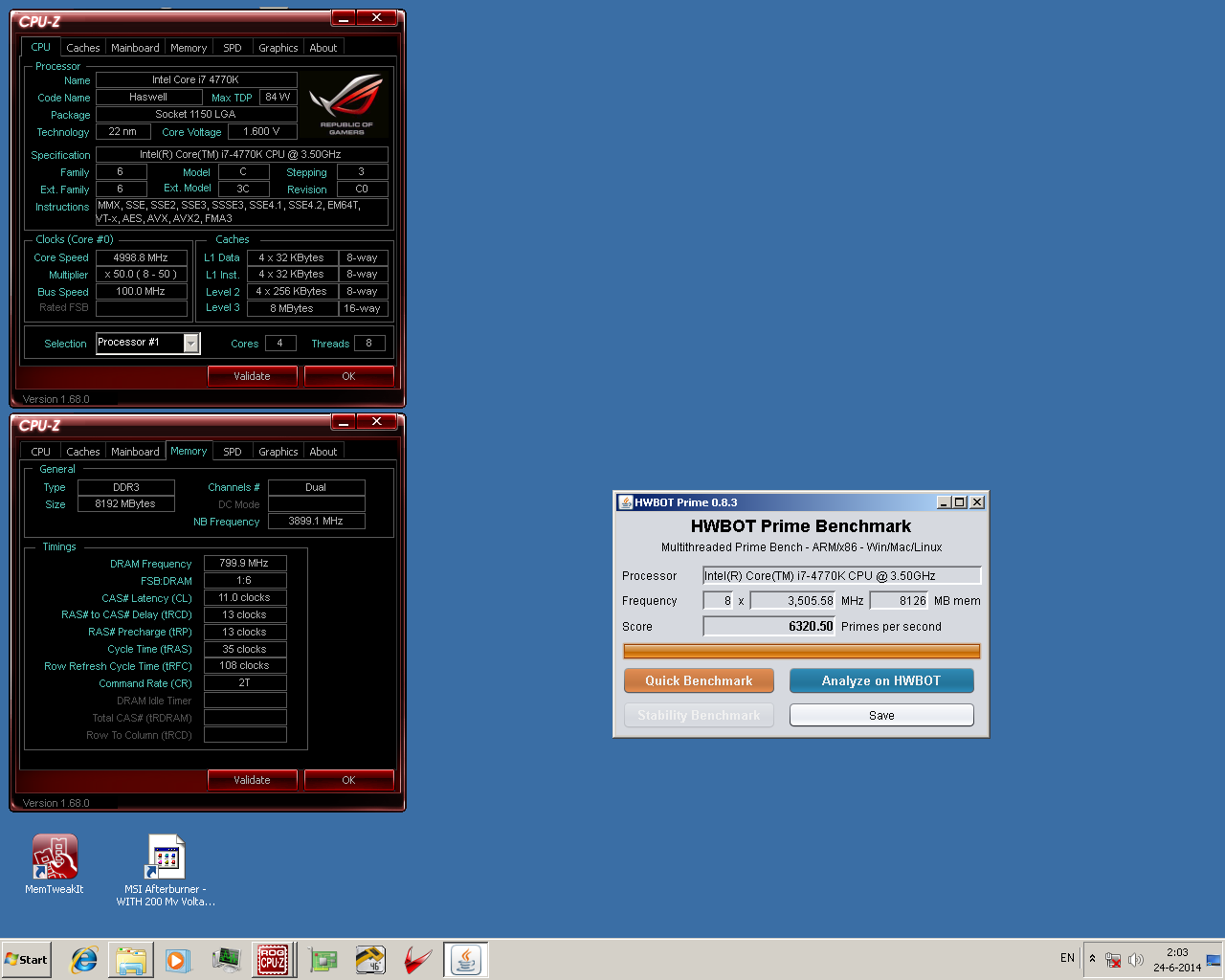Click the Intel Core i7 4770K name field

click(x=196, y=79)
